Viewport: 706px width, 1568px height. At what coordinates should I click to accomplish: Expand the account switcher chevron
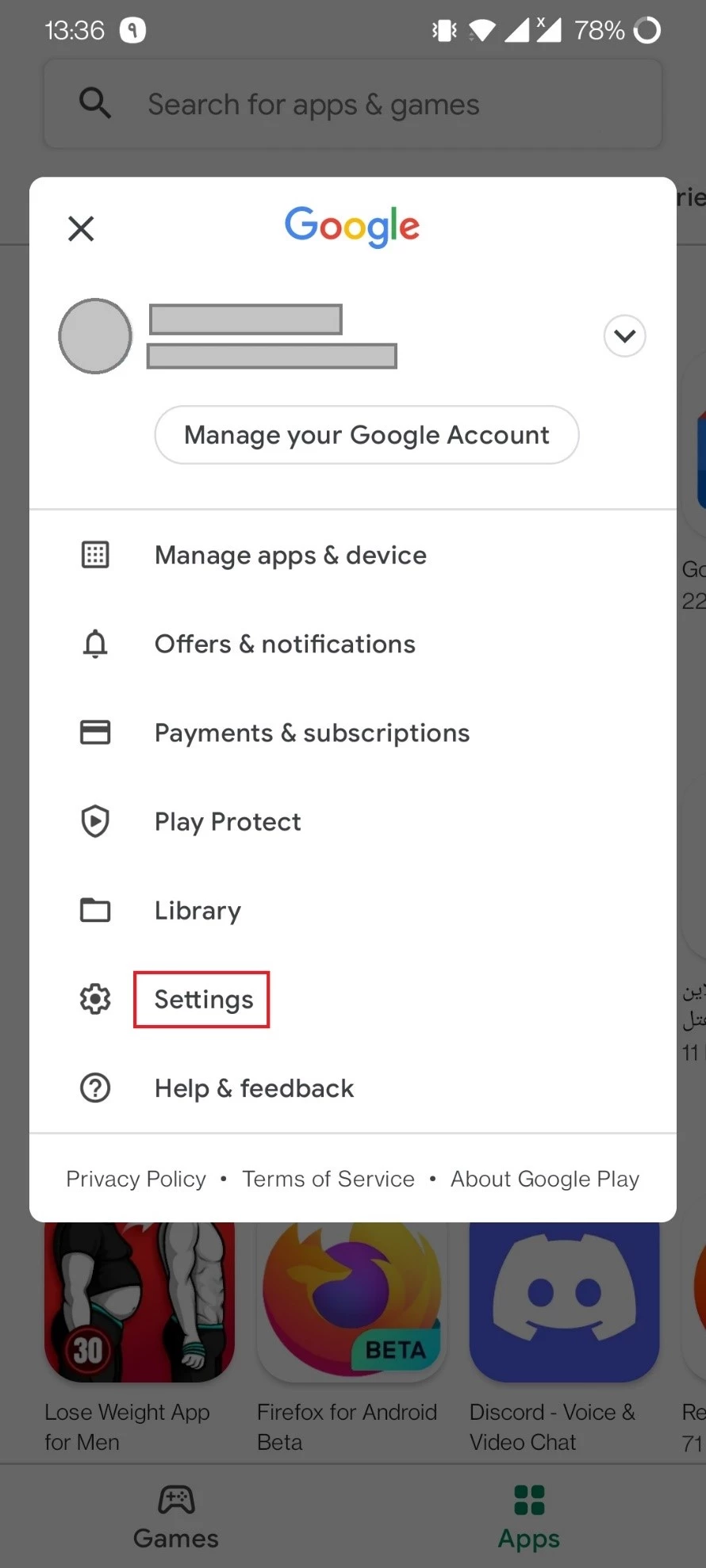pos(624,336)
